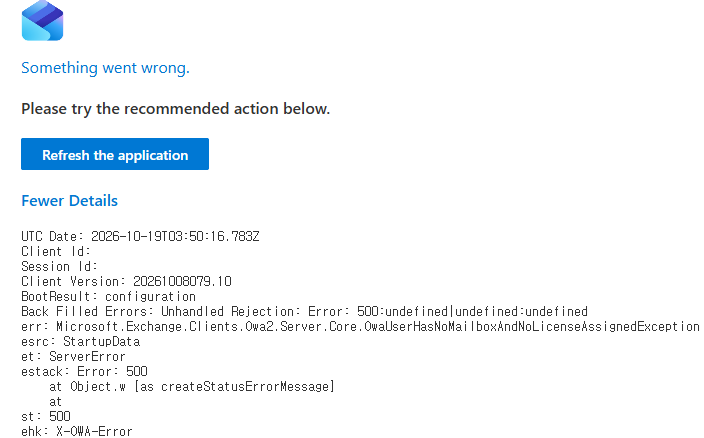The width and height of the screenshot is (704, 438).
Task: Select the UTC Date timestamp line
Action: (140, 237)
